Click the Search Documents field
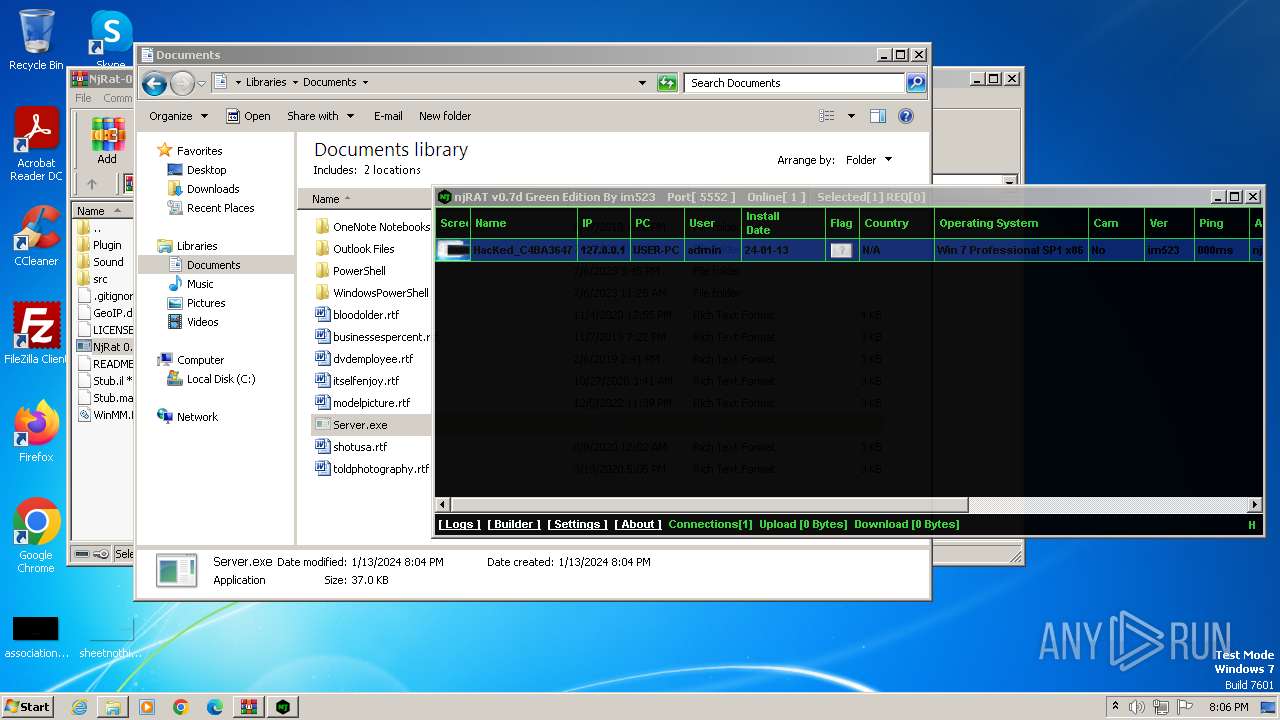Viewport: 1280px width, 720px height. point(794,83)
